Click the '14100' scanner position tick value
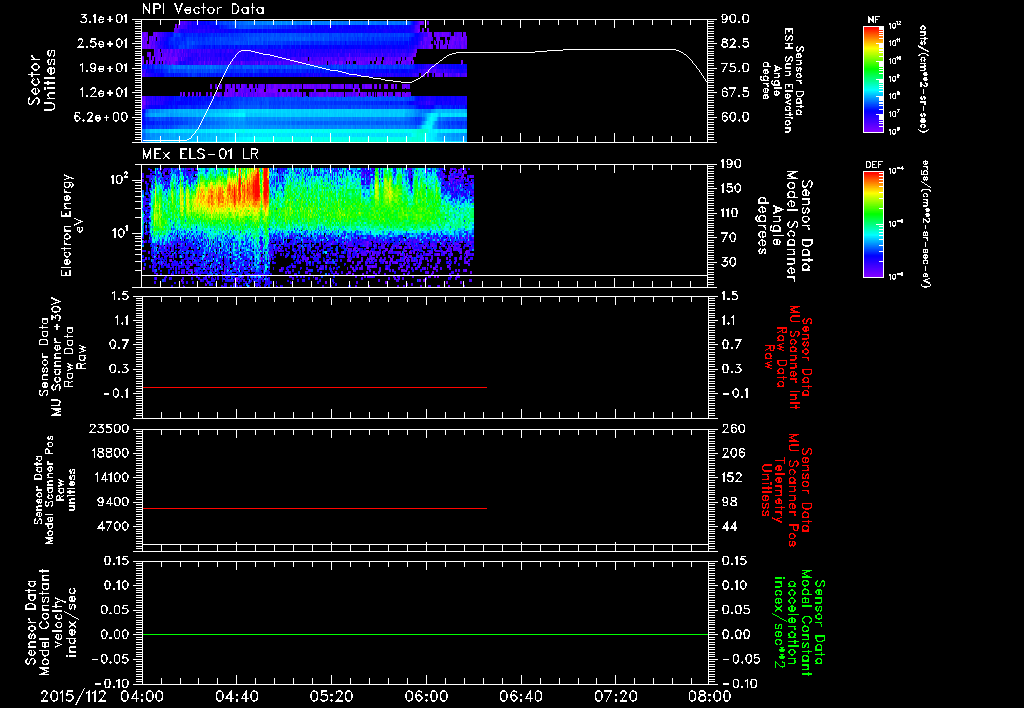 (108, 477)
